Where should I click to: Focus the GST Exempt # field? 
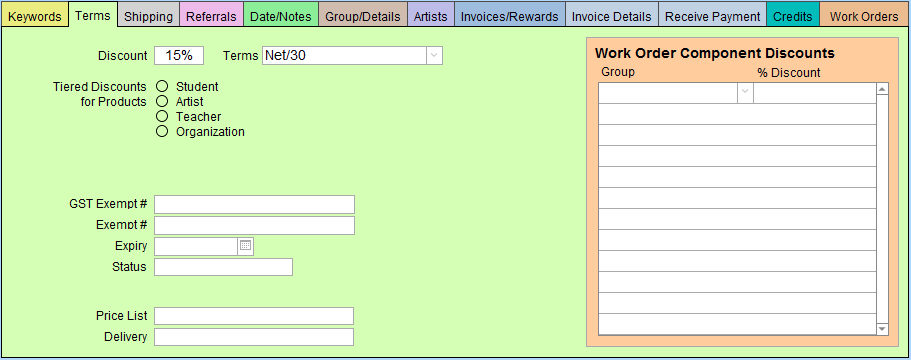pyautogui.click(x=254, y=204)
